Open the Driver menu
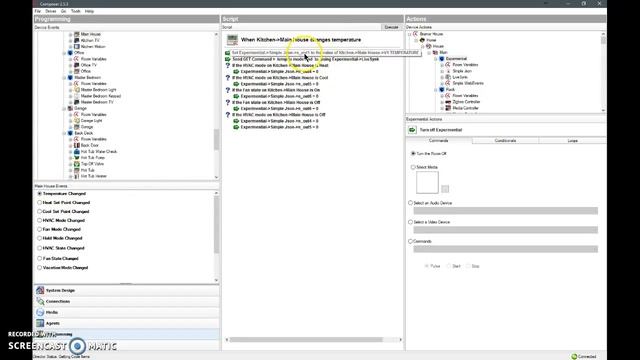640x360 pixels. coord(51,11)
